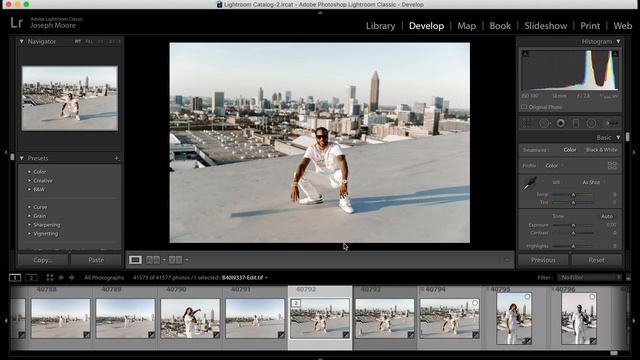
Task: Click the Previous button
Action: 543,260
